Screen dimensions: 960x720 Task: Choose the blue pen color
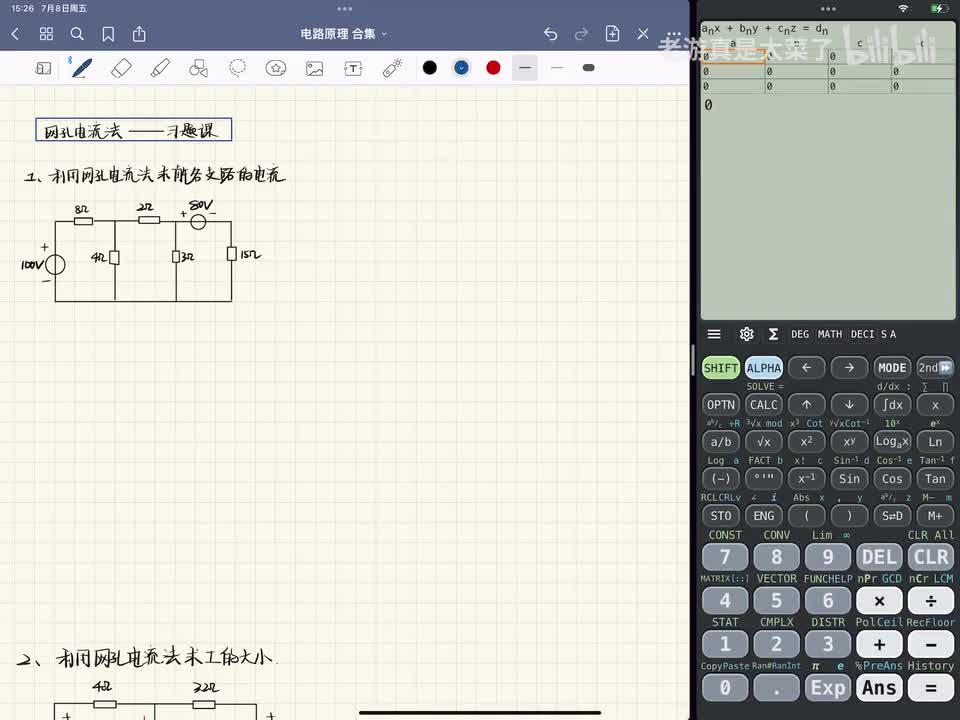pos(462,68)
